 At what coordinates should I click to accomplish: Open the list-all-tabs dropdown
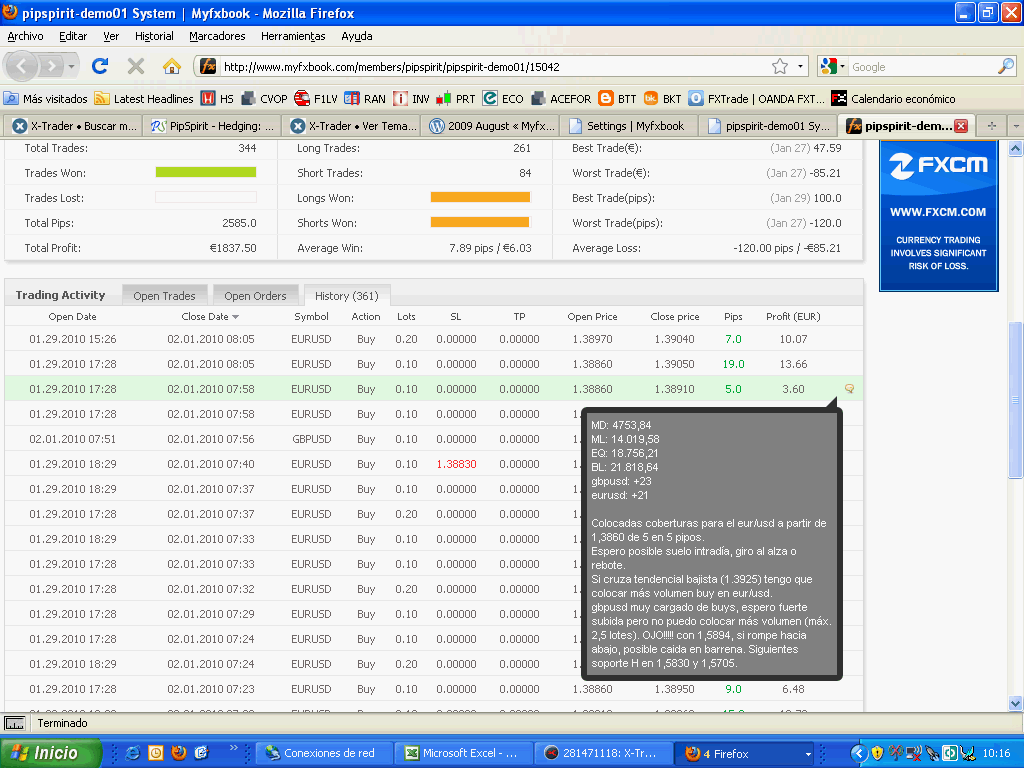tap(1015, 126)
